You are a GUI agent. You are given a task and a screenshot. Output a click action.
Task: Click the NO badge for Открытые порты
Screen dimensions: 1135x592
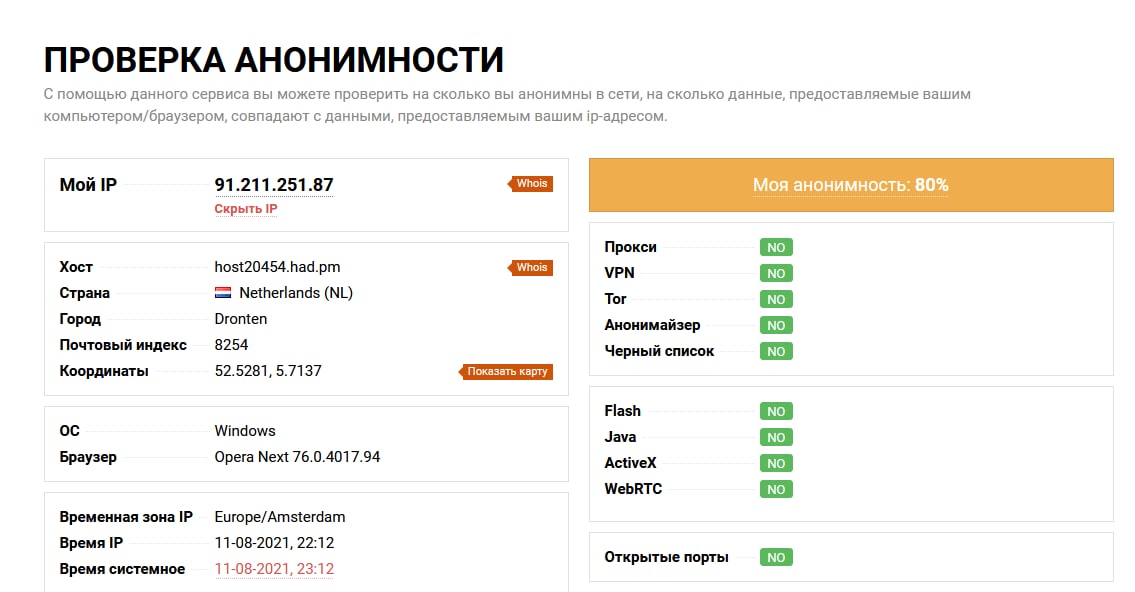[x=776, y=557]
